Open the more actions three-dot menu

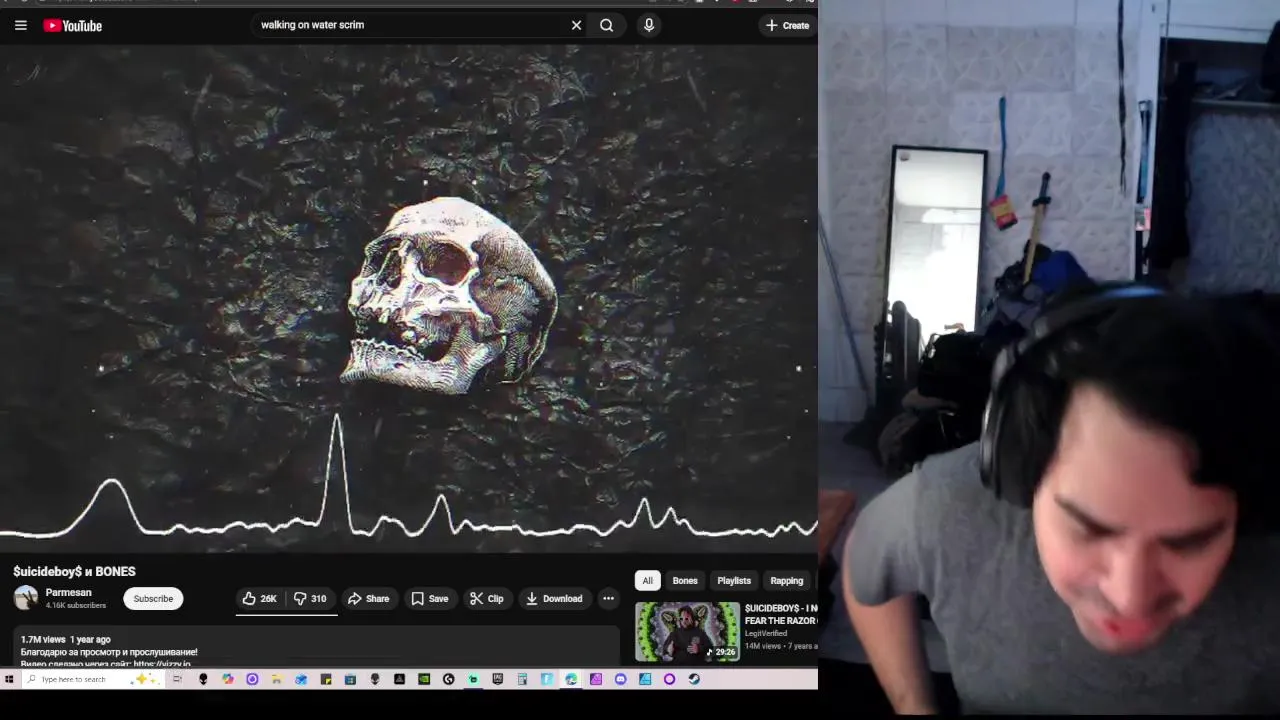click(x=608, y=598)
